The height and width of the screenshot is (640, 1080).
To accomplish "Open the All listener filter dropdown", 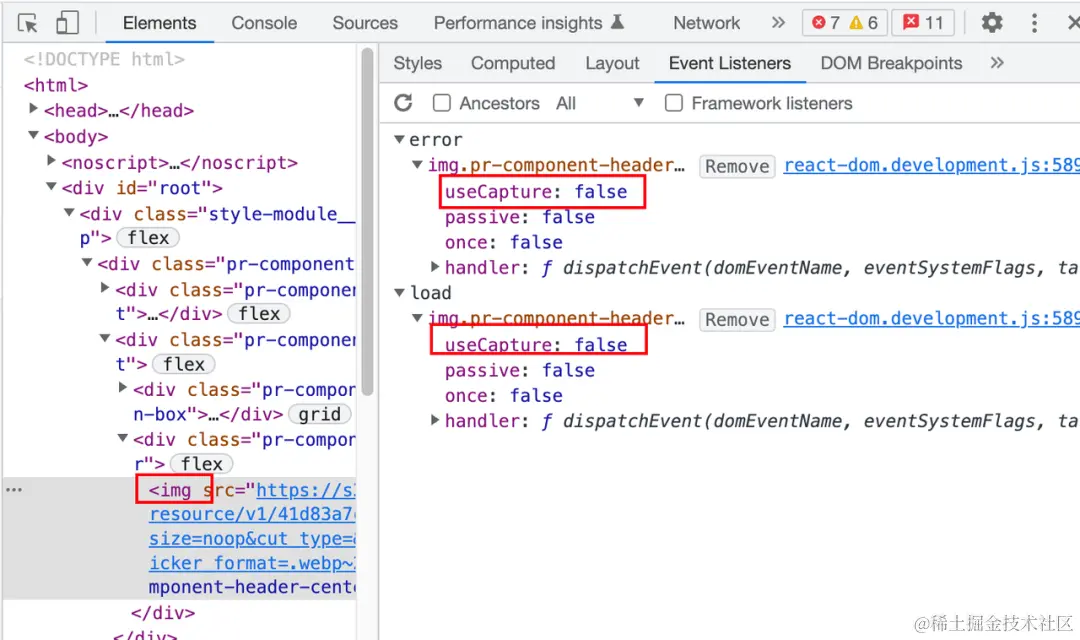I will [x=599, y=103].
